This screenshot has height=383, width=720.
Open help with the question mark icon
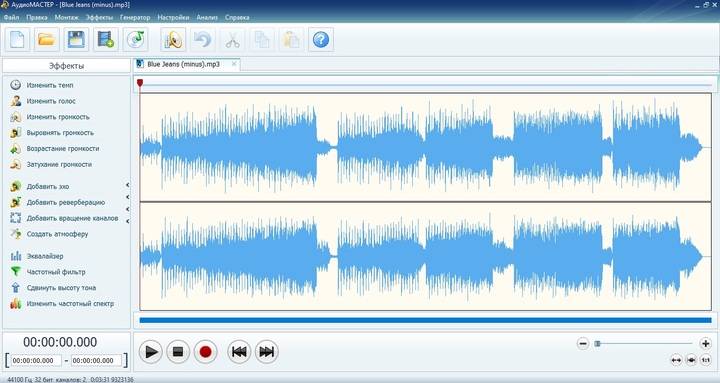(321, 39)
